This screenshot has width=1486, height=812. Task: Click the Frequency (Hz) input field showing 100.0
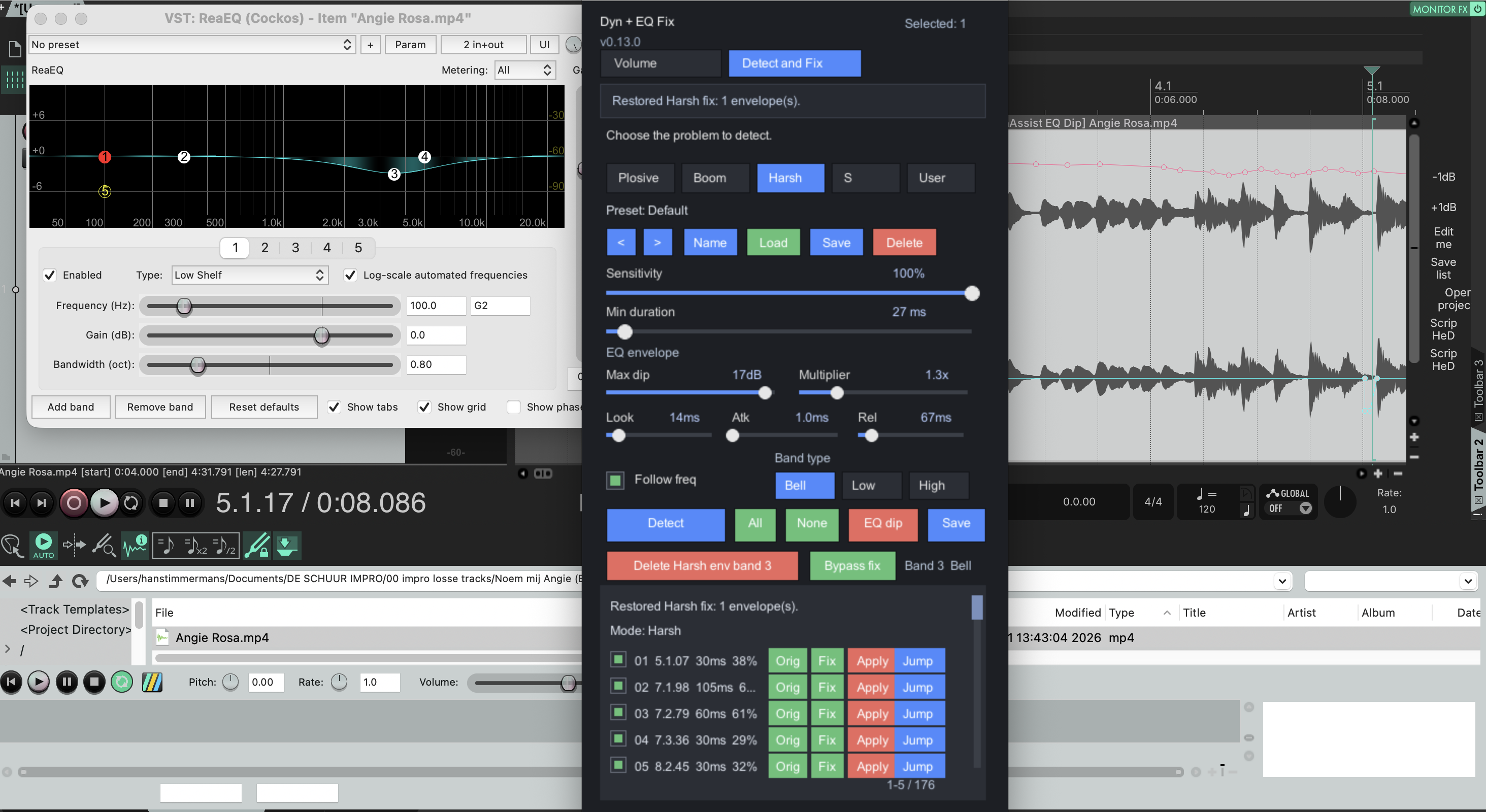click(x=436, y=306)
